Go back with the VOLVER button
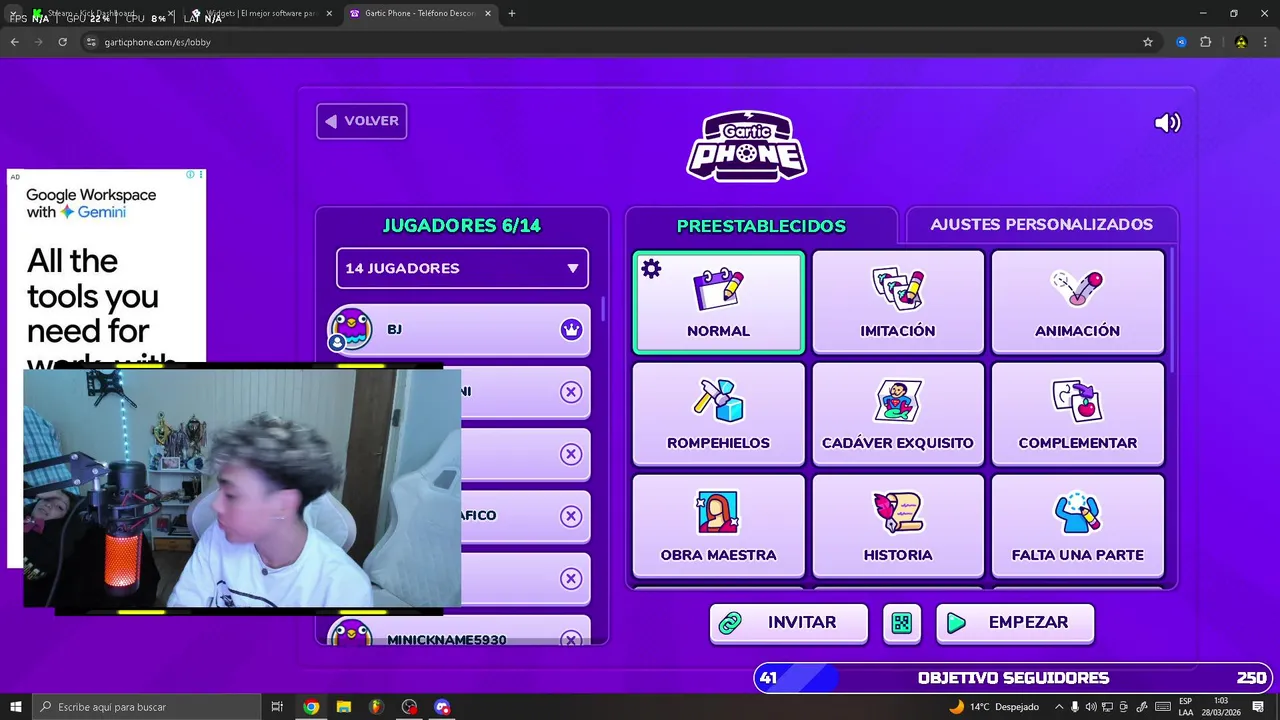 [x=362, y=121]
